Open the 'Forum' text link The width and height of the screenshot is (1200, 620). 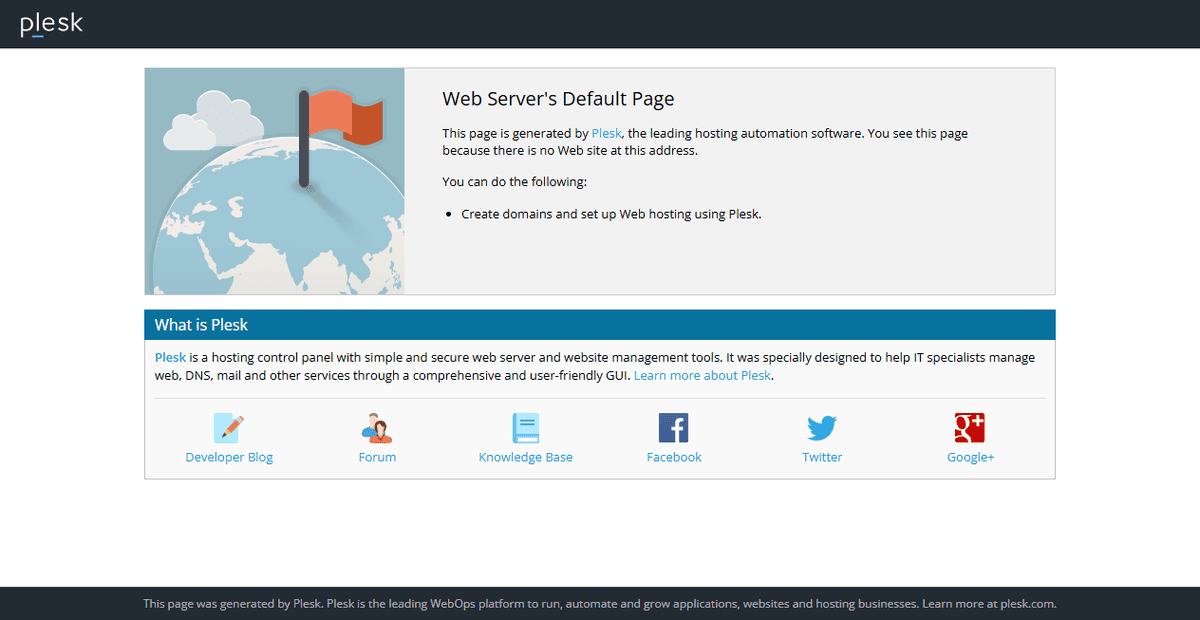coord(377,457)
